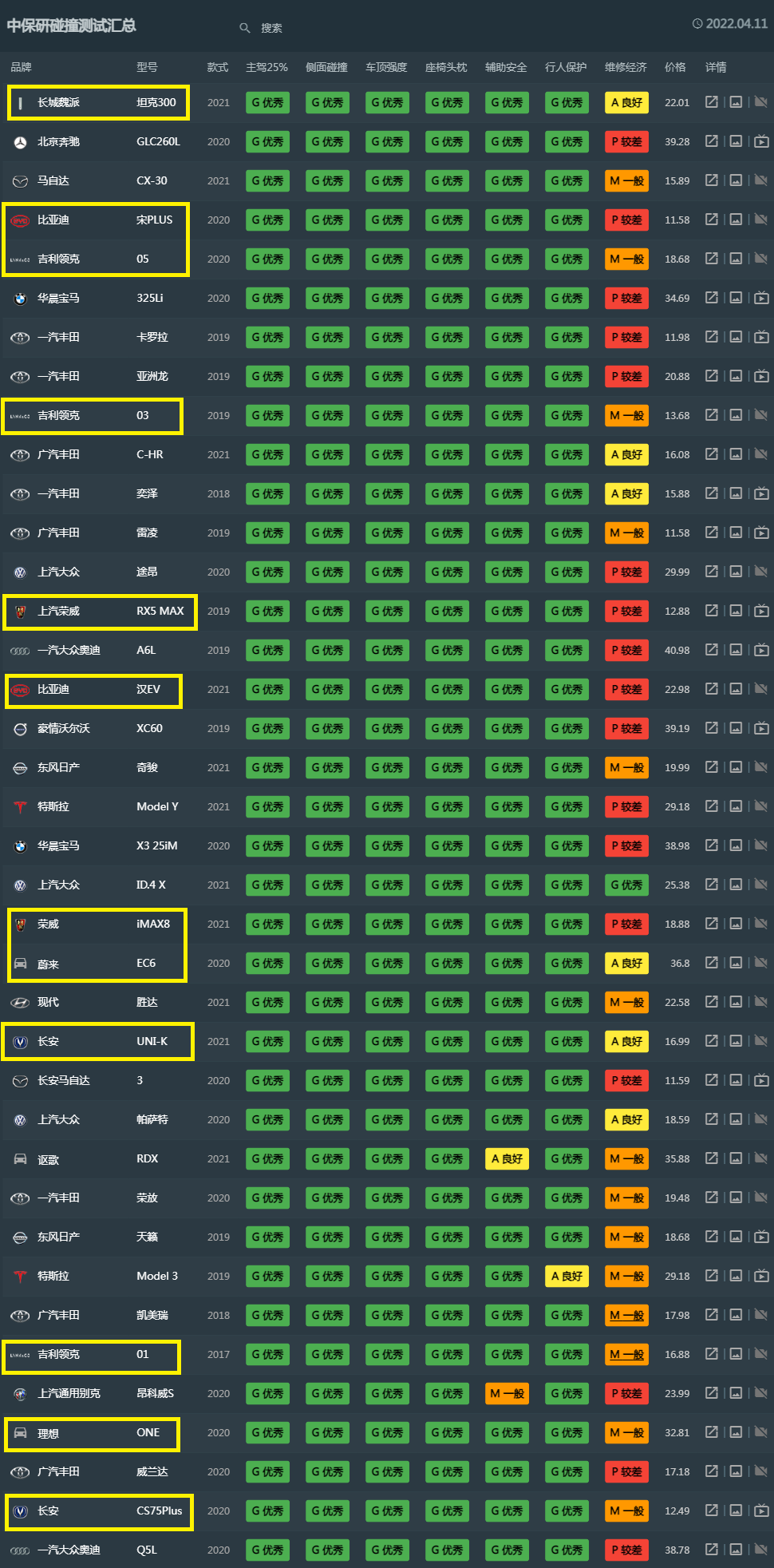This screenshot has width=774, height=1568.
Task: Open the detail link icon for 卡罗拉
Action: pyautogui.click(x=711, y=337)
